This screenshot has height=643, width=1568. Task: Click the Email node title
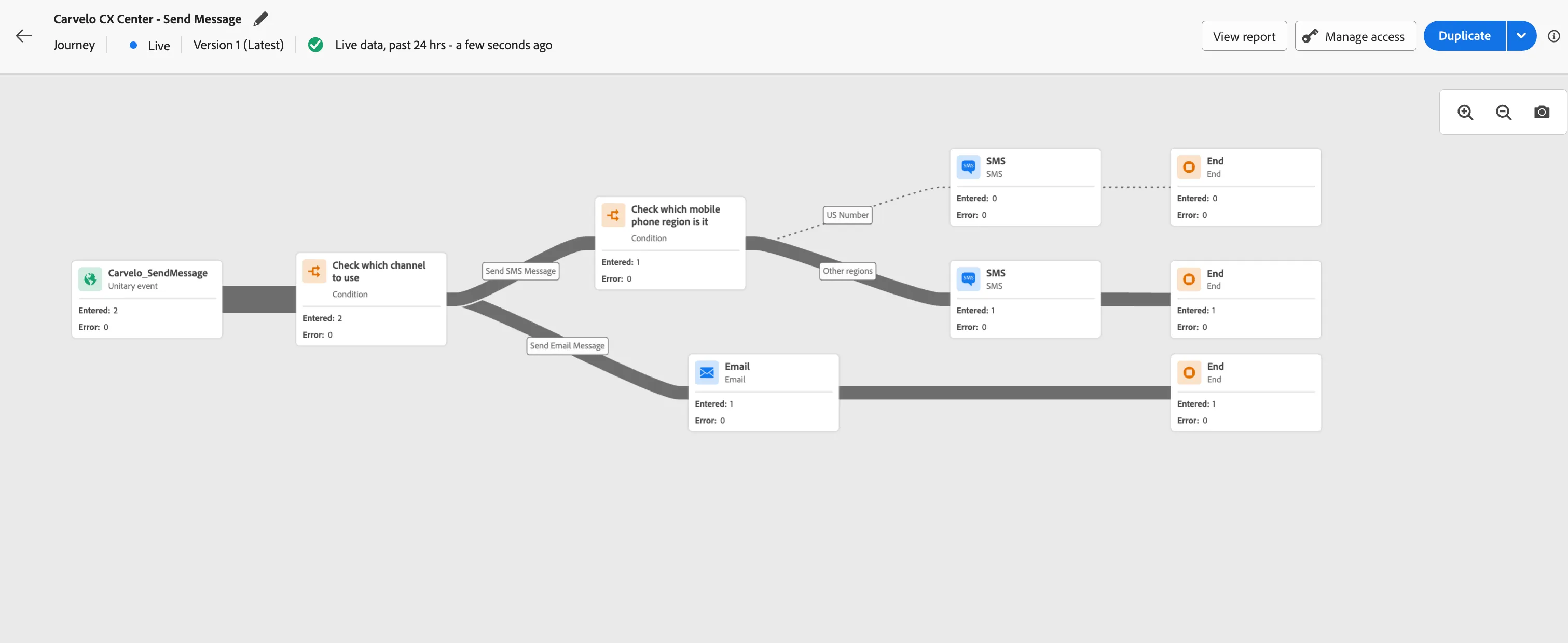pyautogui.click(x=736, y=366)
